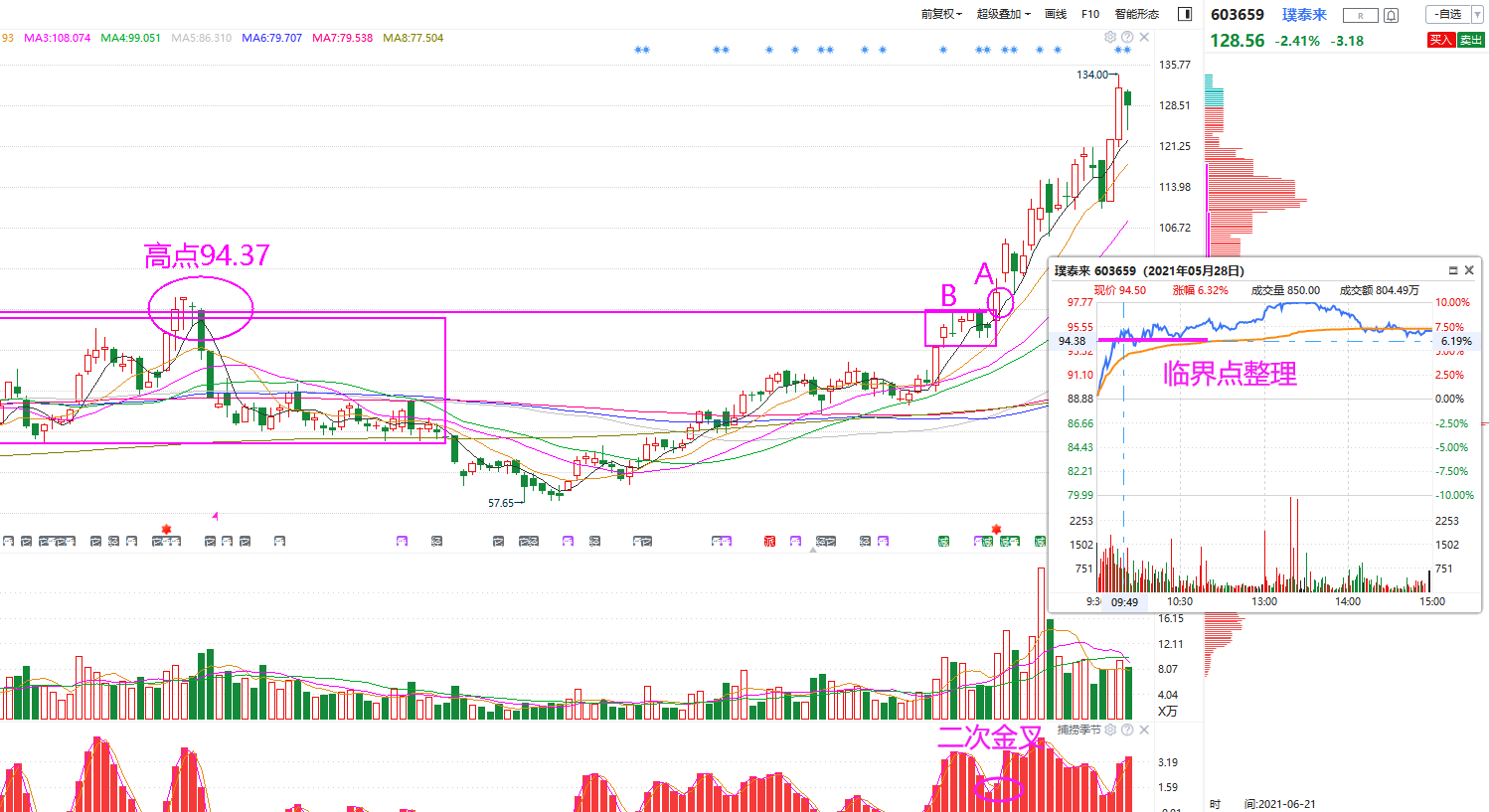Screen dimensions: 1490x812
Task: Click the MA7:79.538 indicator label
Action: coord(342,38)
